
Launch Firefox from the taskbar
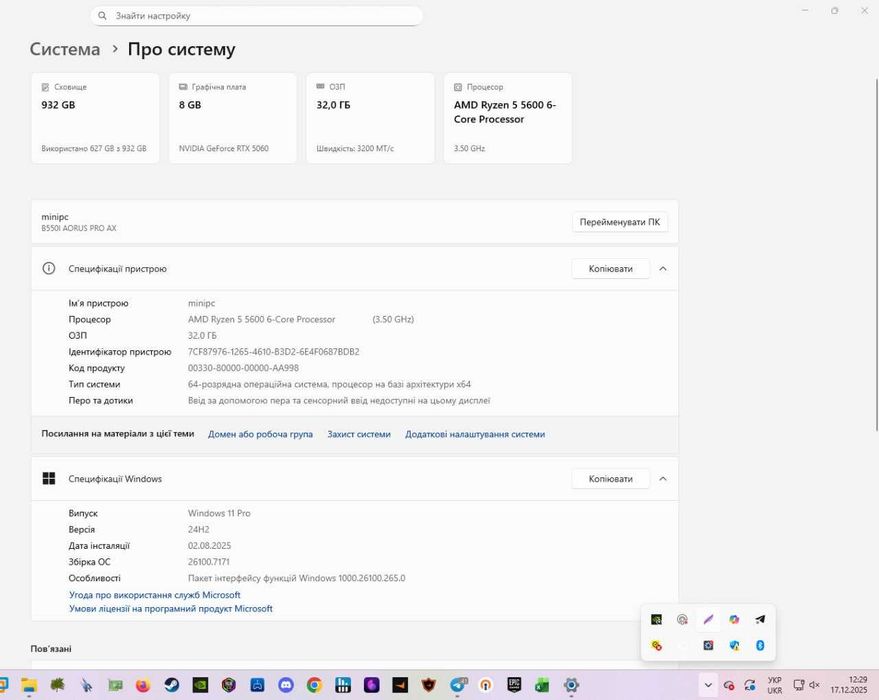click(143, 685)
